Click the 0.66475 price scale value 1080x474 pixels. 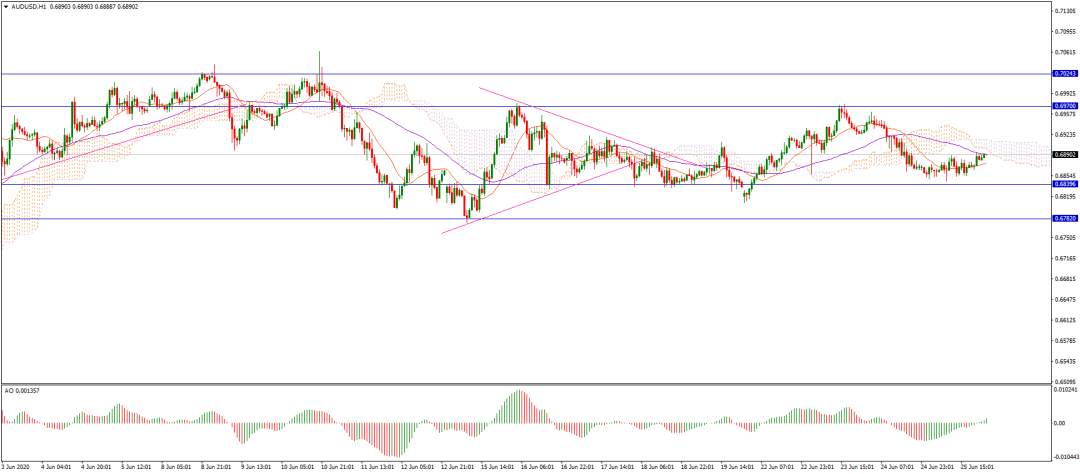[1064, 299]
